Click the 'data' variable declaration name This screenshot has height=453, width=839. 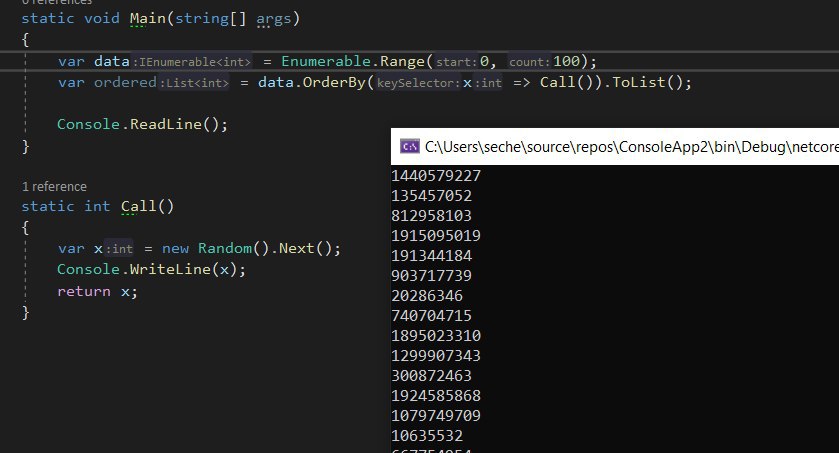click(112, 62)
